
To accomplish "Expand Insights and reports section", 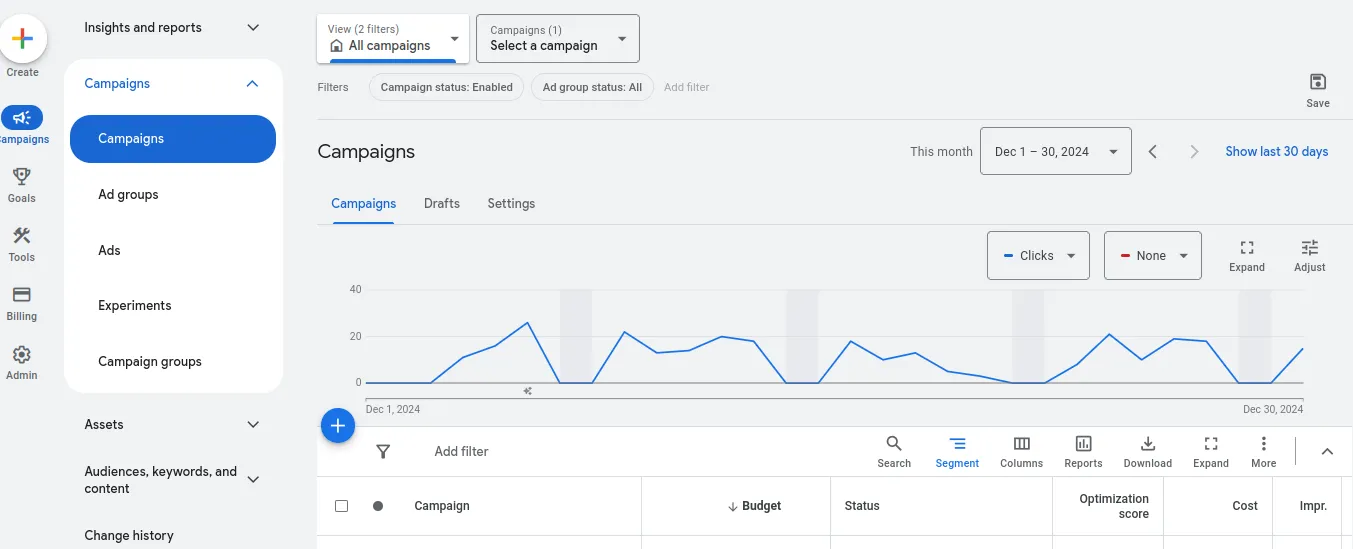I will (253, 28).
